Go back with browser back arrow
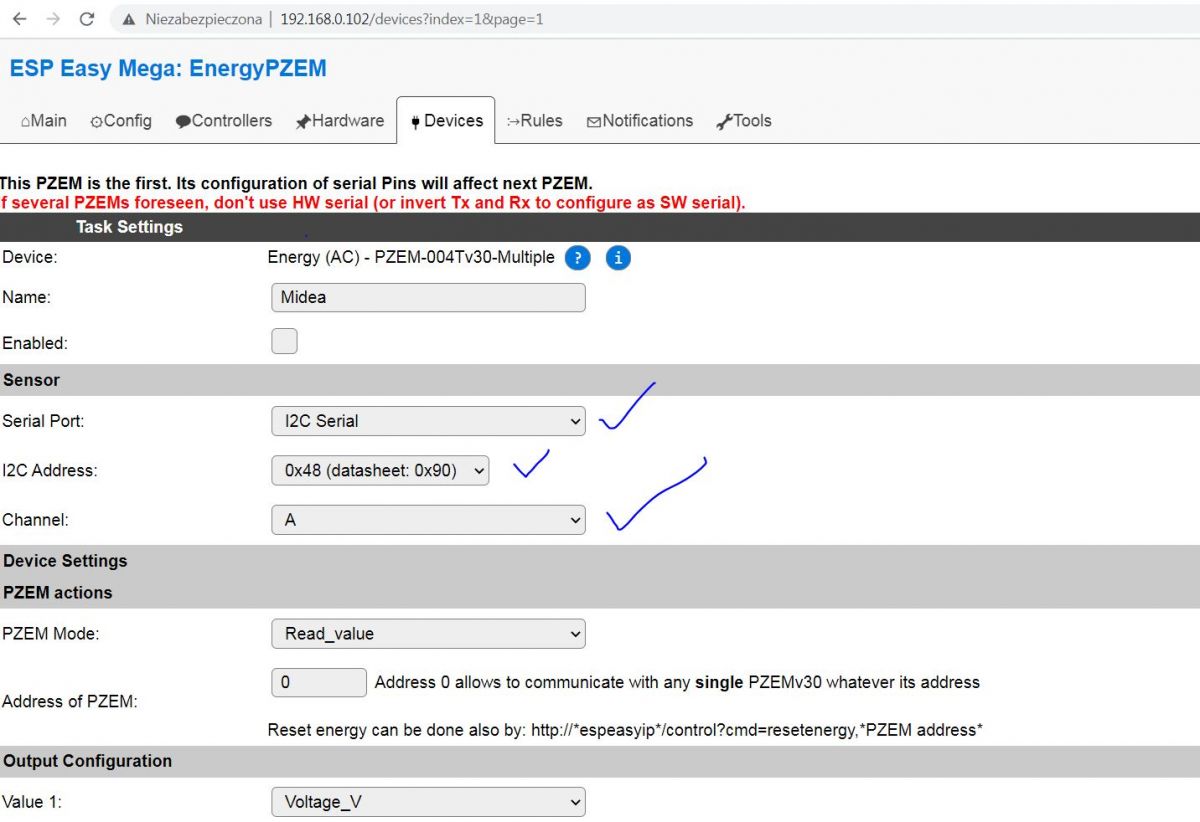The height and width of the screenshot is (822, 1200). (19, 19)
